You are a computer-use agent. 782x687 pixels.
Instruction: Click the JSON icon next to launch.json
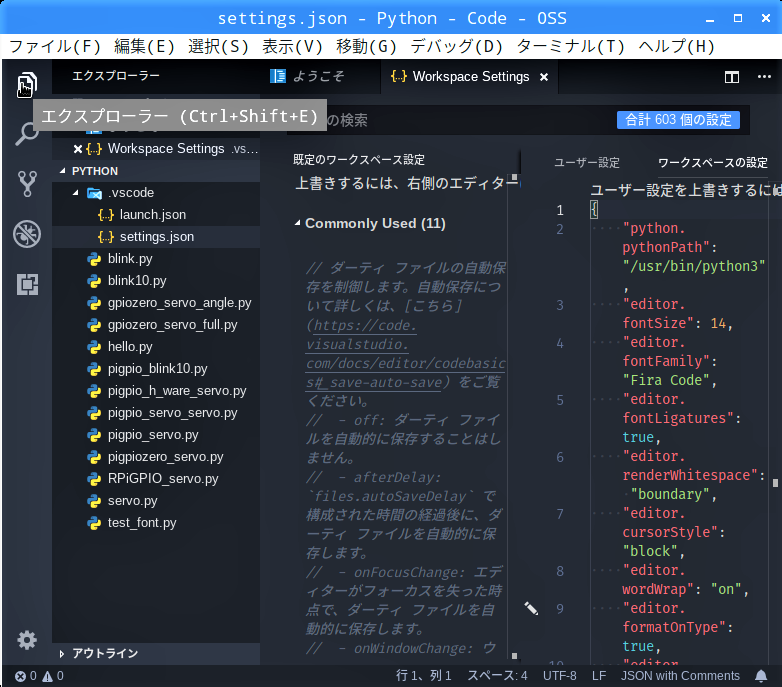pos(106,215)
